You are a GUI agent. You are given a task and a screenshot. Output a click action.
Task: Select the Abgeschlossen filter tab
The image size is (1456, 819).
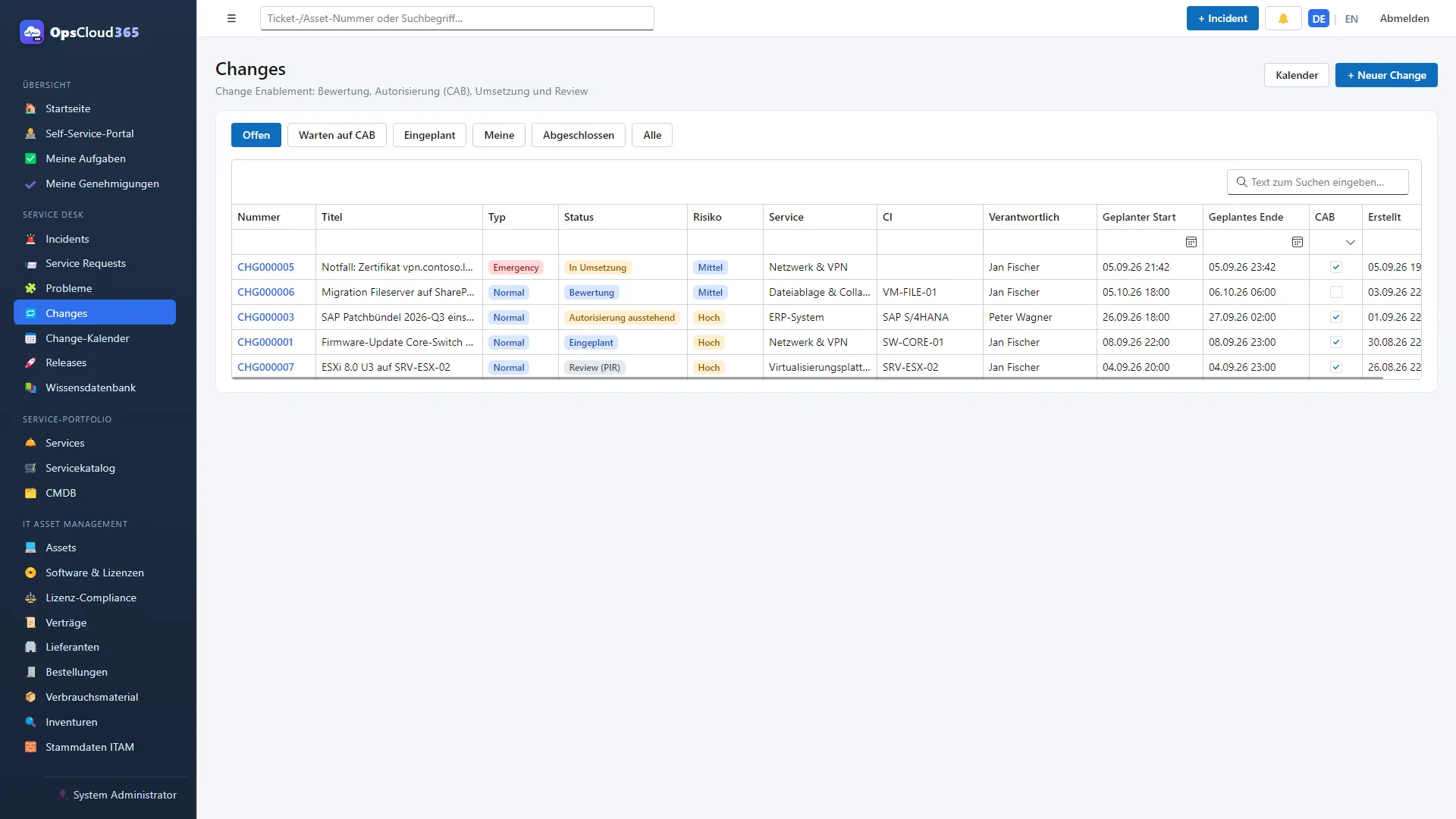579,135
